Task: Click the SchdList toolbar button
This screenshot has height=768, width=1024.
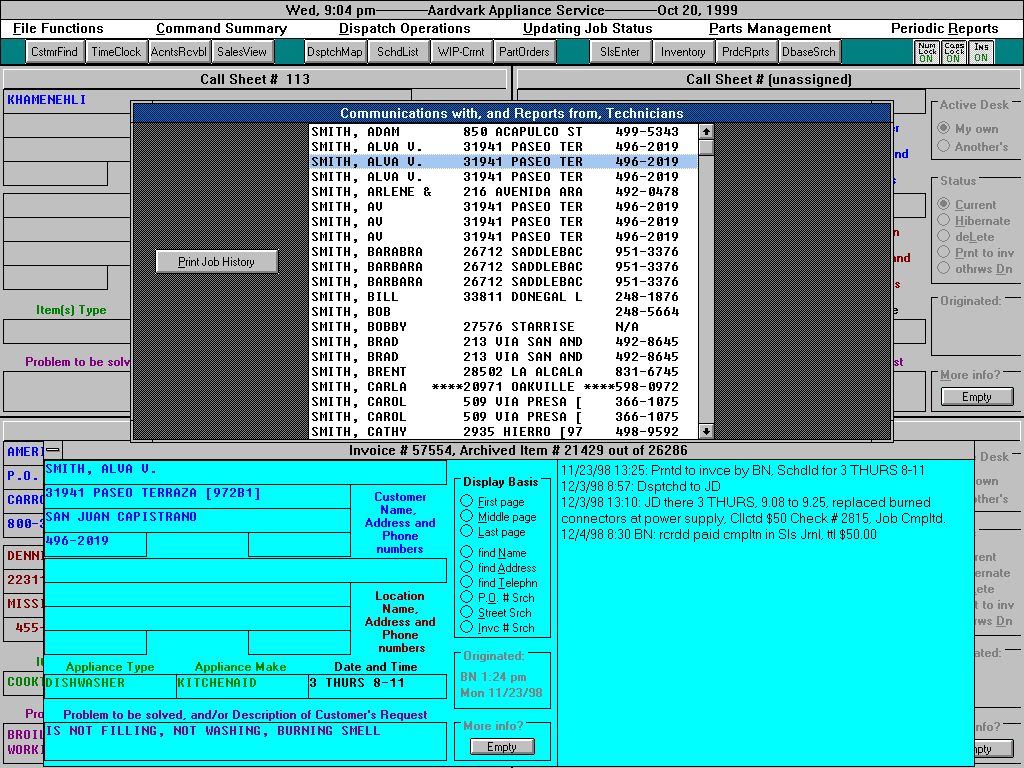Action: tap(398, 52)
